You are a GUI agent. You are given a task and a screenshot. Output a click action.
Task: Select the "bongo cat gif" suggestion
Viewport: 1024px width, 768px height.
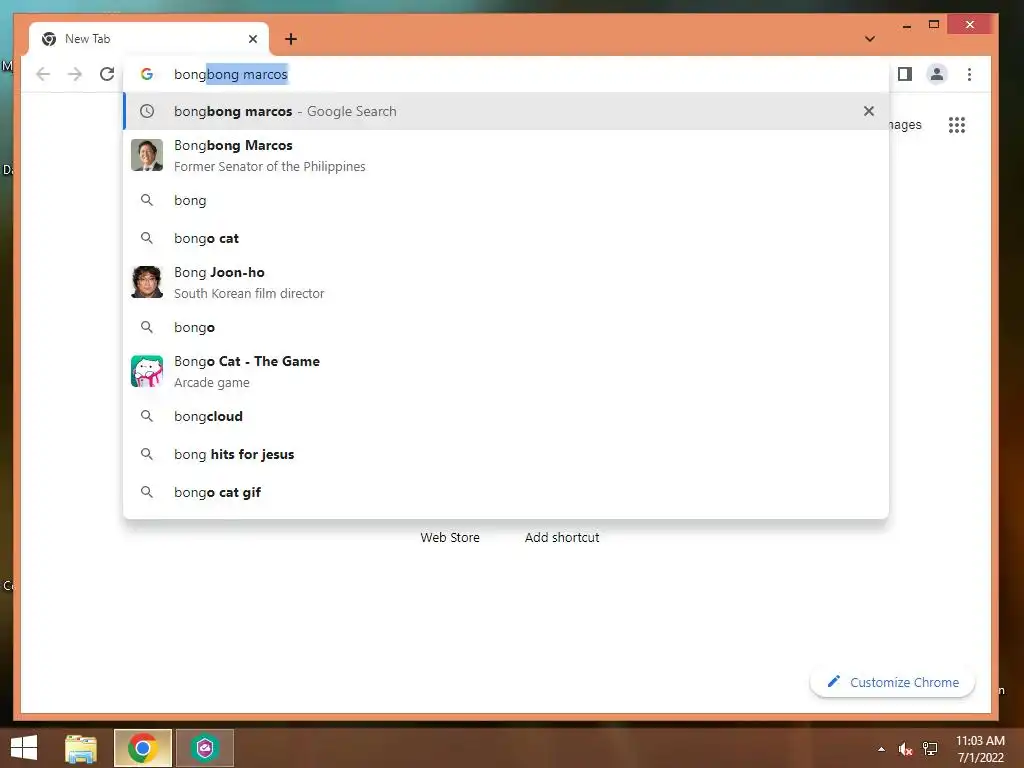[506, 492]
